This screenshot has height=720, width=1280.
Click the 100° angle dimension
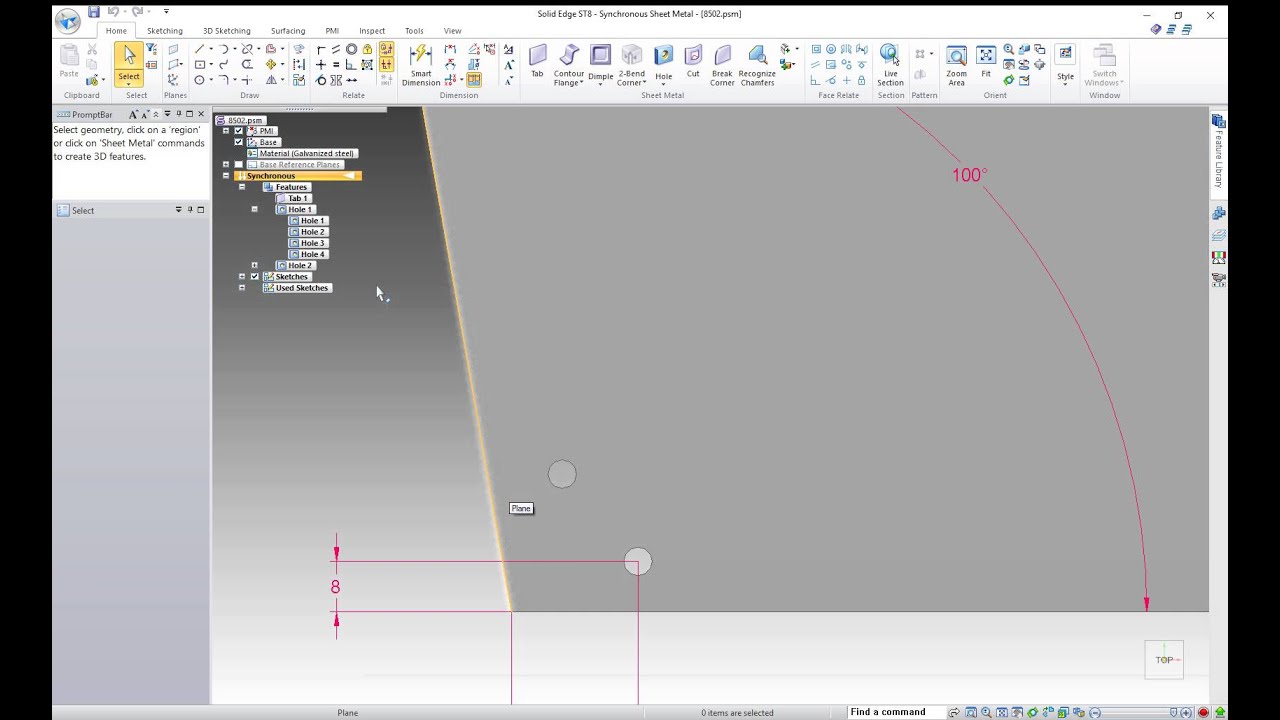(969, 176)
